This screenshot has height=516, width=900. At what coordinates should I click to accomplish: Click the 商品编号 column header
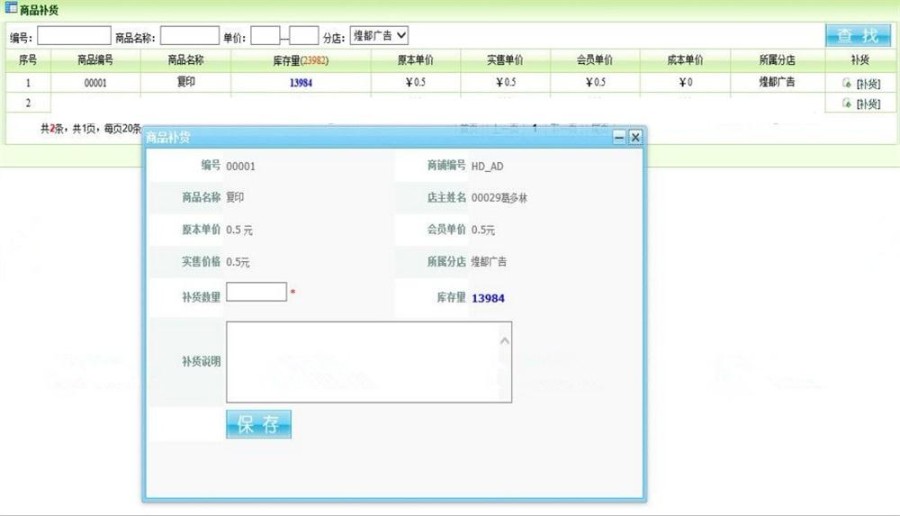pyautogui.click(x=95, y=60)
